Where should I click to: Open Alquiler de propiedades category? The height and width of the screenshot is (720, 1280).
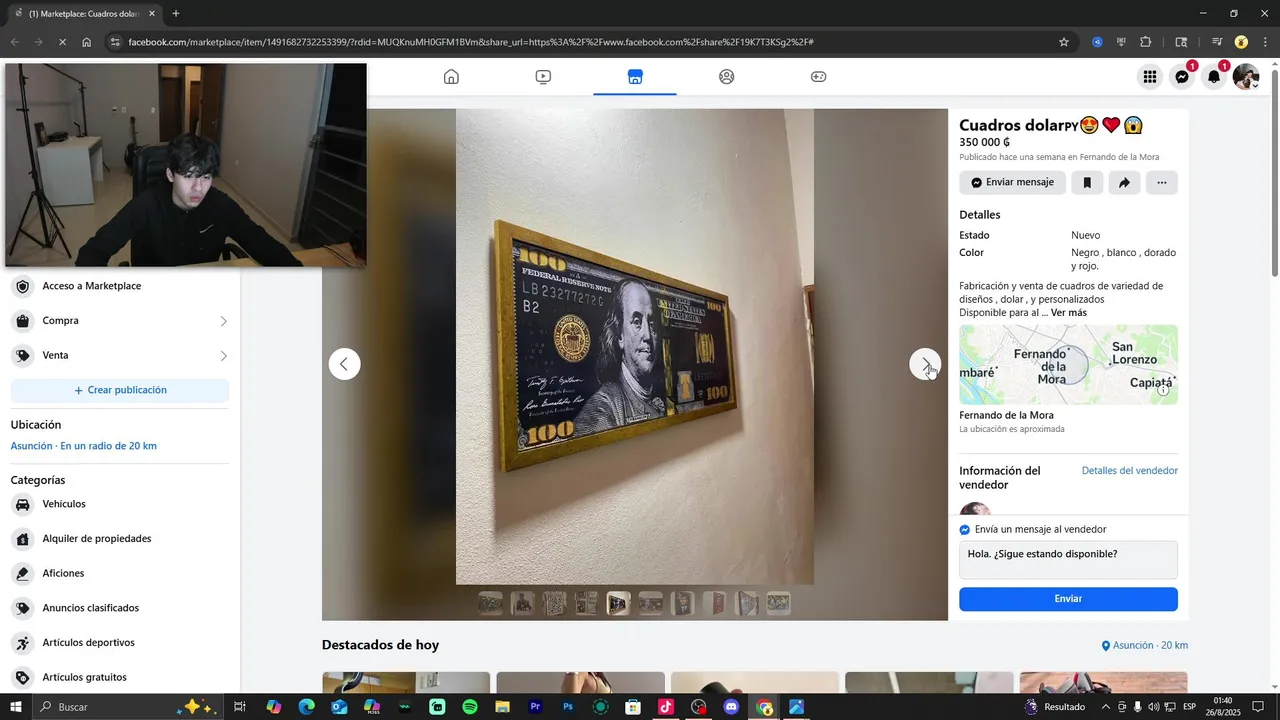tap(120, 539)
